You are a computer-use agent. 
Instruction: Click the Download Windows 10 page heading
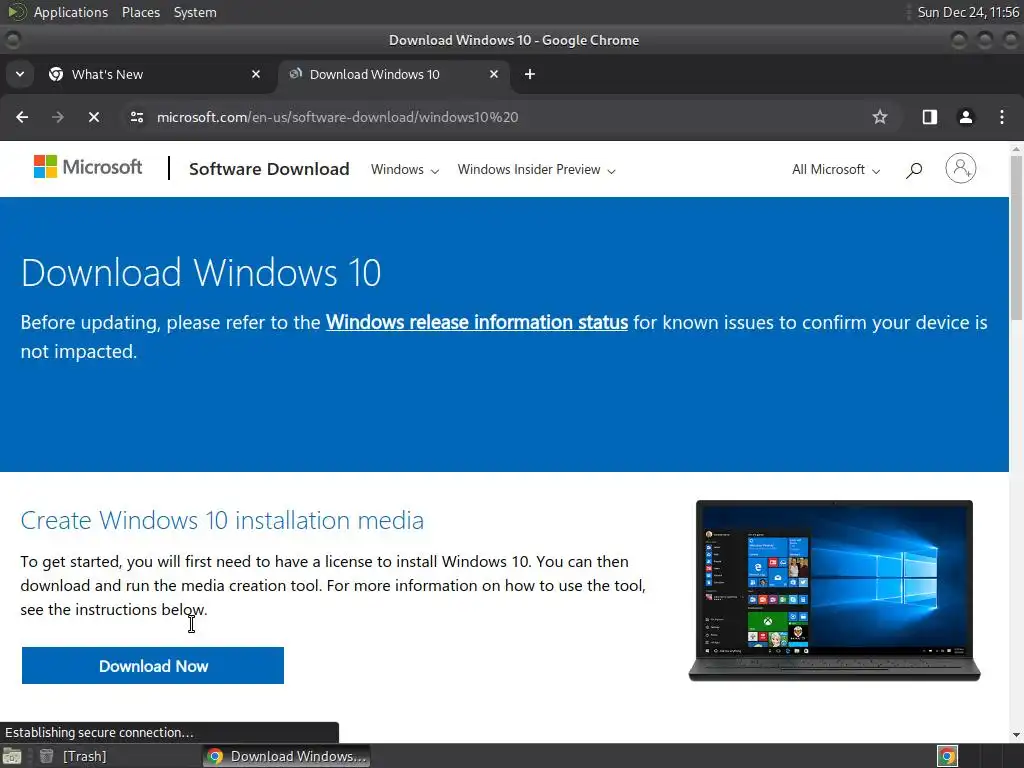click(201, 273)
